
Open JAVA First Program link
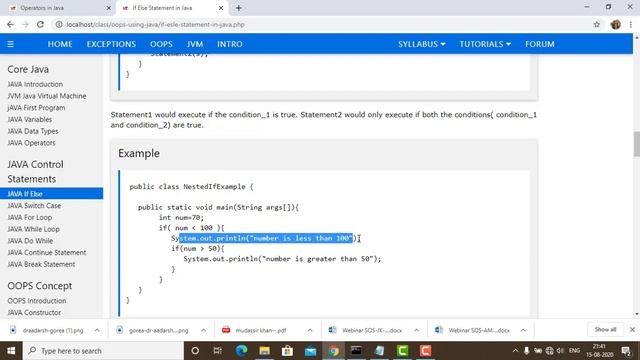[36, 108]
